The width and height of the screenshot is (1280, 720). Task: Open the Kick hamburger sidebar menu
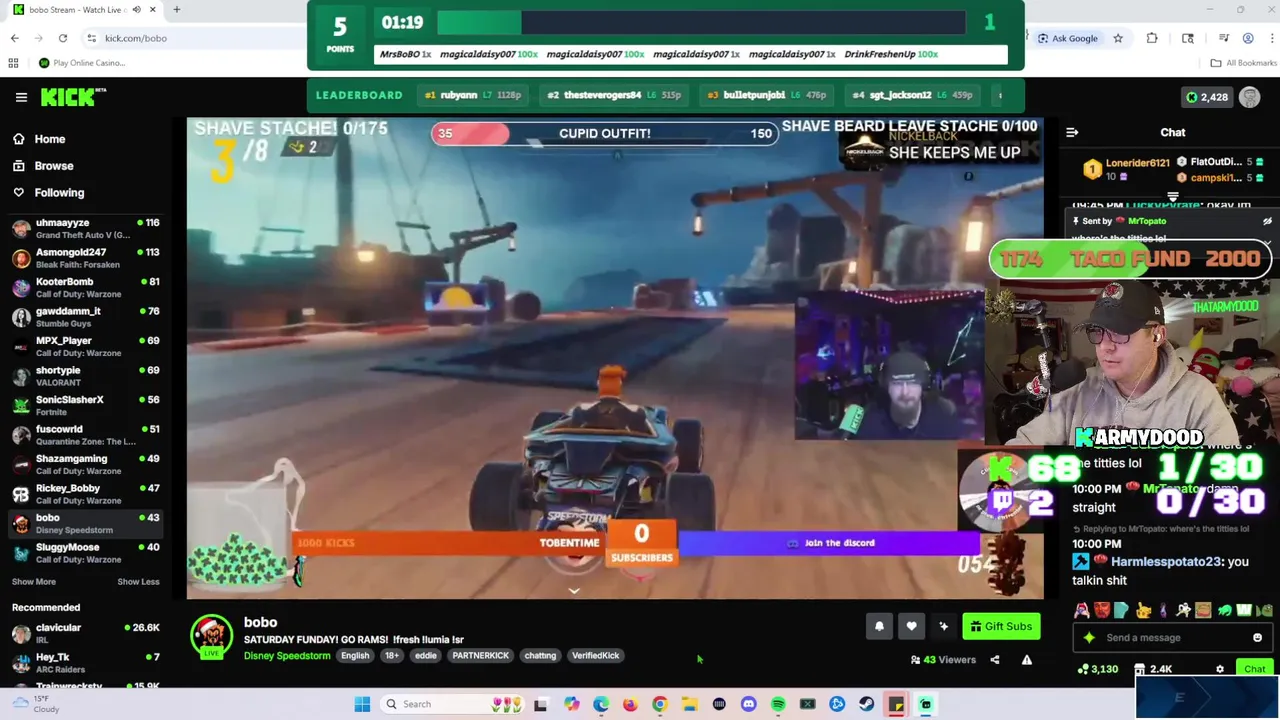(21, 97)
